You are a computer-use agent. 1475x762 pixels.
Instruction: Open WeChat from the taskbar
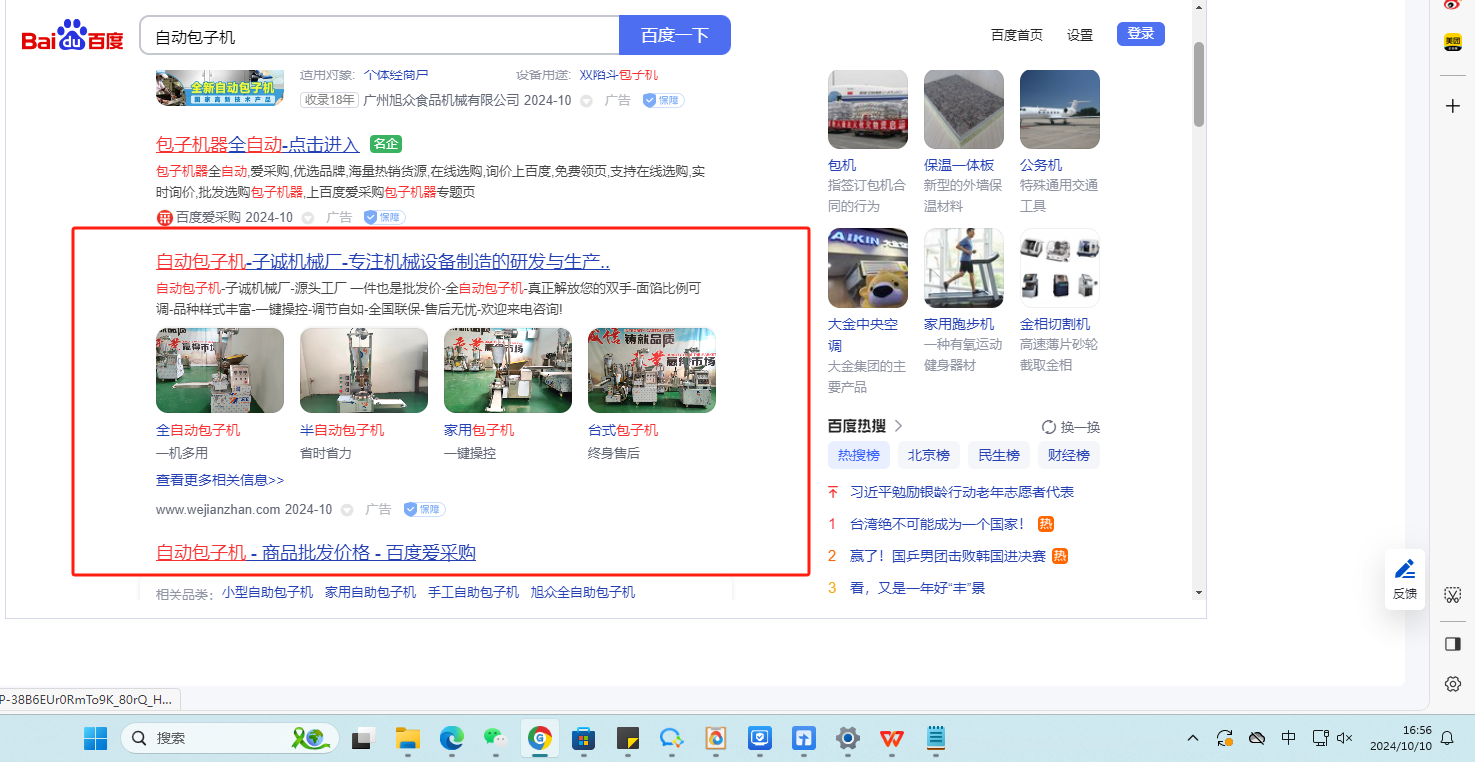(496, 738)
